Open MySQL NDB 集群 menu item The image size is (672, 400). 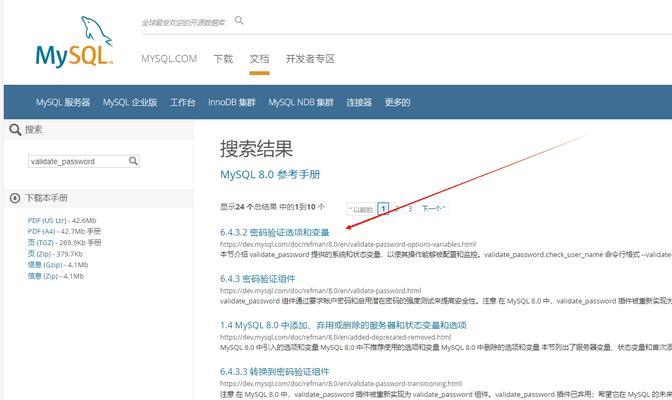tap(301, 102)
